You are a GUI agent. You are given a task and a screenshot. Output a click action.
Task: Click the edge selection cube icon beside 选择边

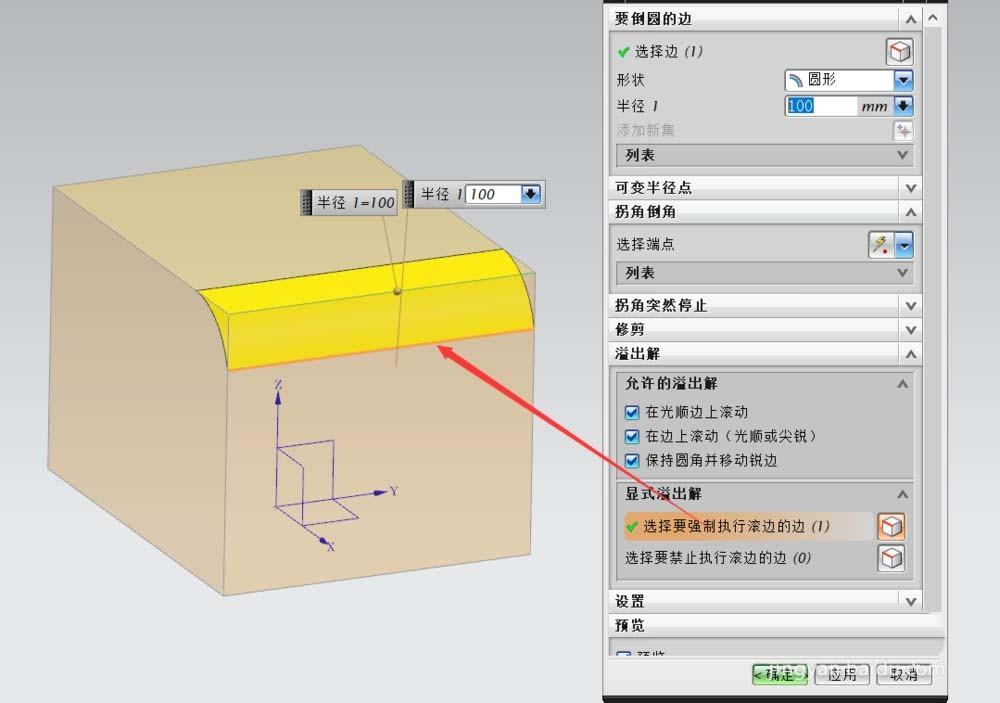pyautogui.click(x=899, y=50)
